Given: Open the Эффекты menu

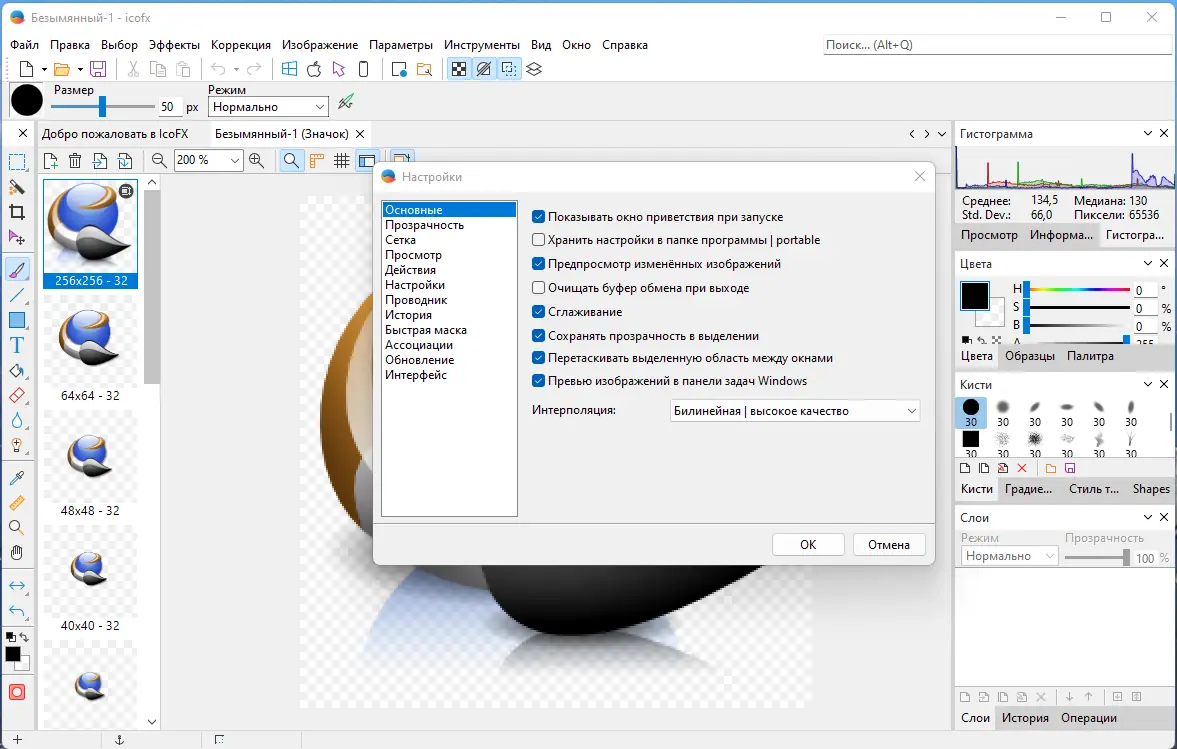Looking at the screenshot, I should coord(174,45).
